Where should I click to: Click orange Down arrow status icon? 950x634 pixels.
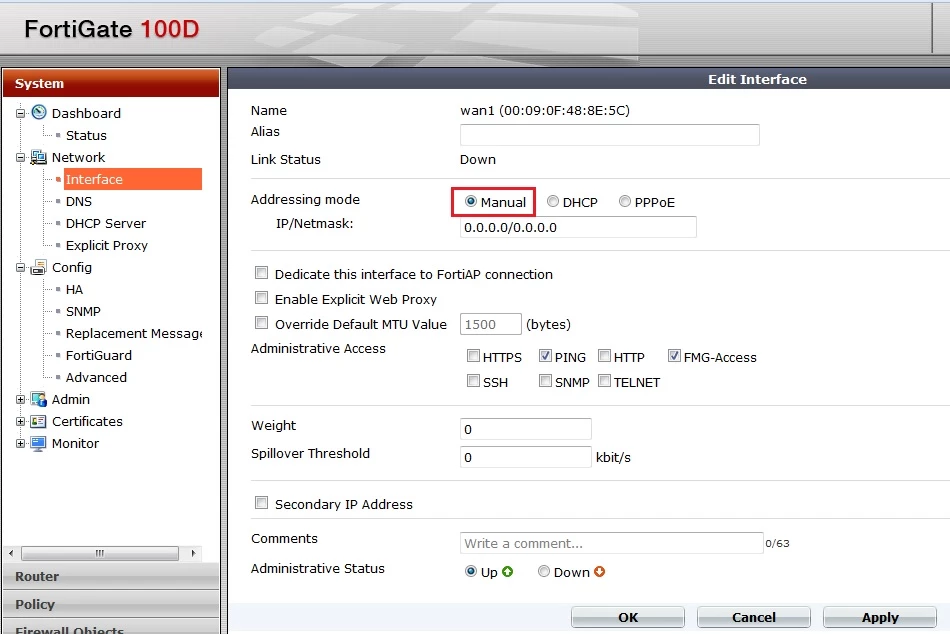[599, 572]
